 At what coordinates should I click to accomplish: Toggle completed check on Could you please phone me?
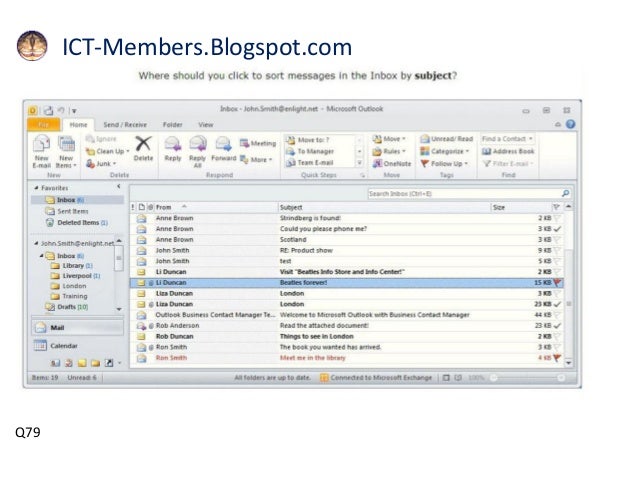557,229
